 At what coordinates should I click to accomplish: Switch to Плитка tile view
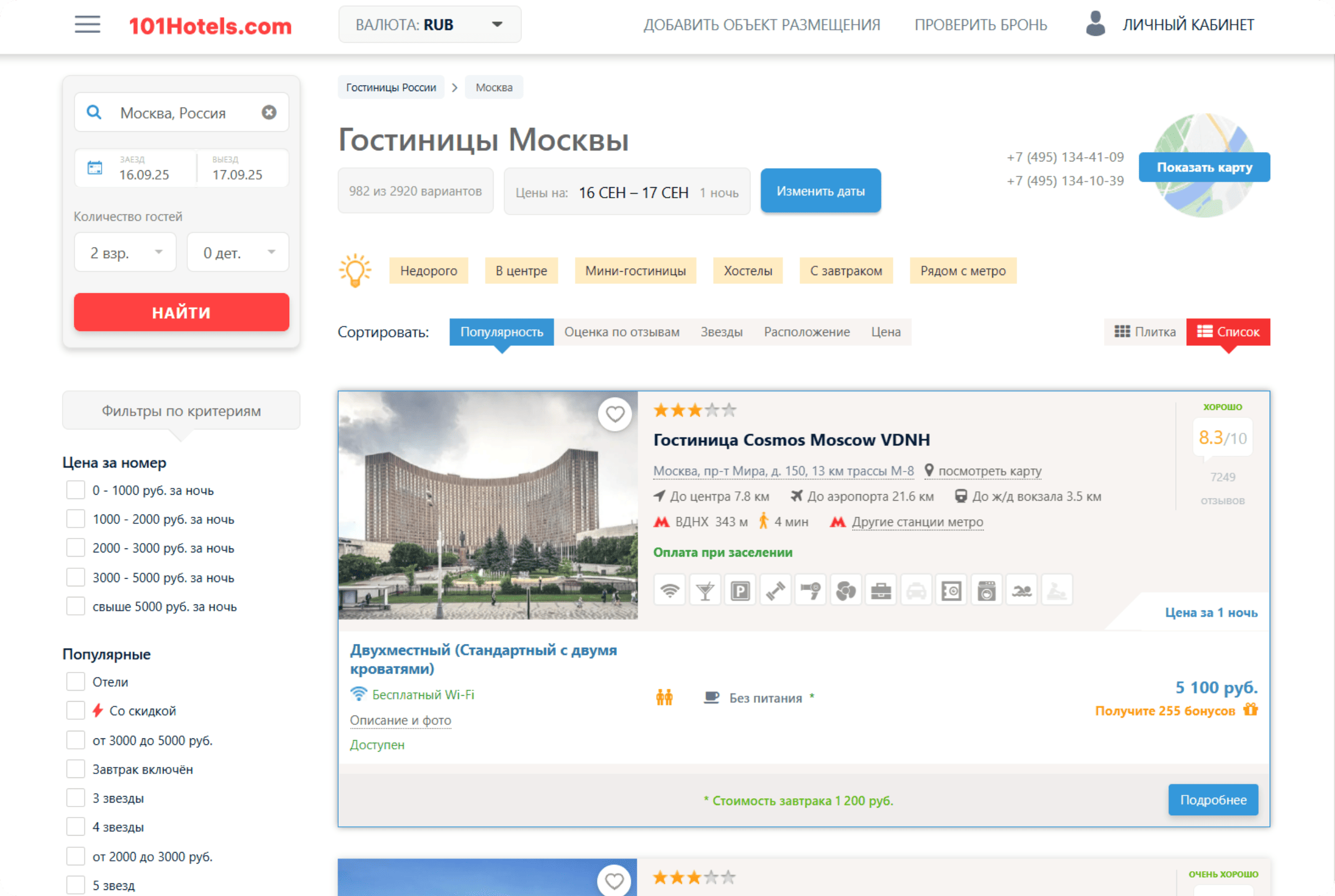pyautogui.click(x=1145, y=332)
